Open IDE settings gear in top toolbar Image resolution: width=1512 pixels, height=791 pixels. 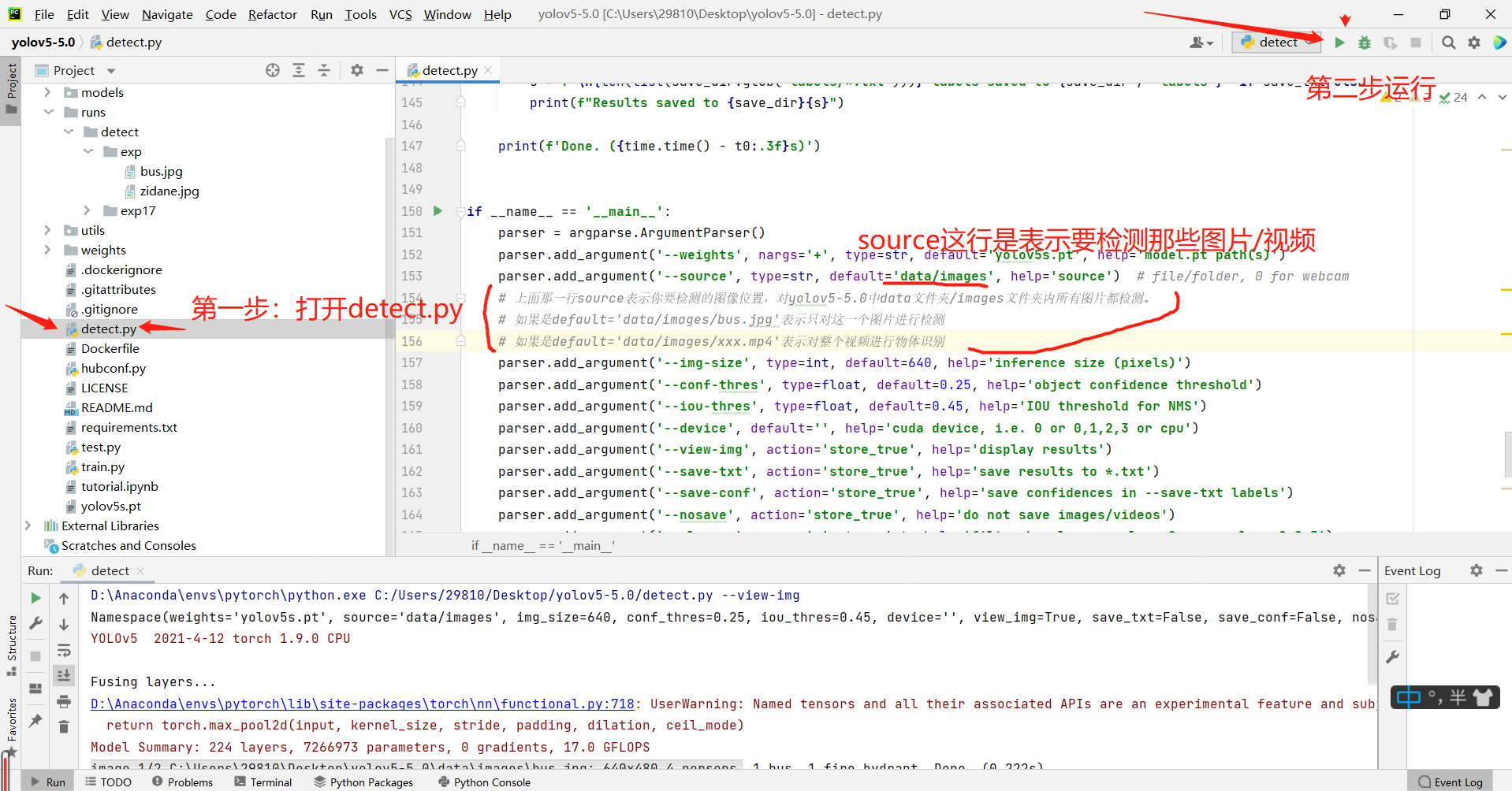[x=1474, y=43]
